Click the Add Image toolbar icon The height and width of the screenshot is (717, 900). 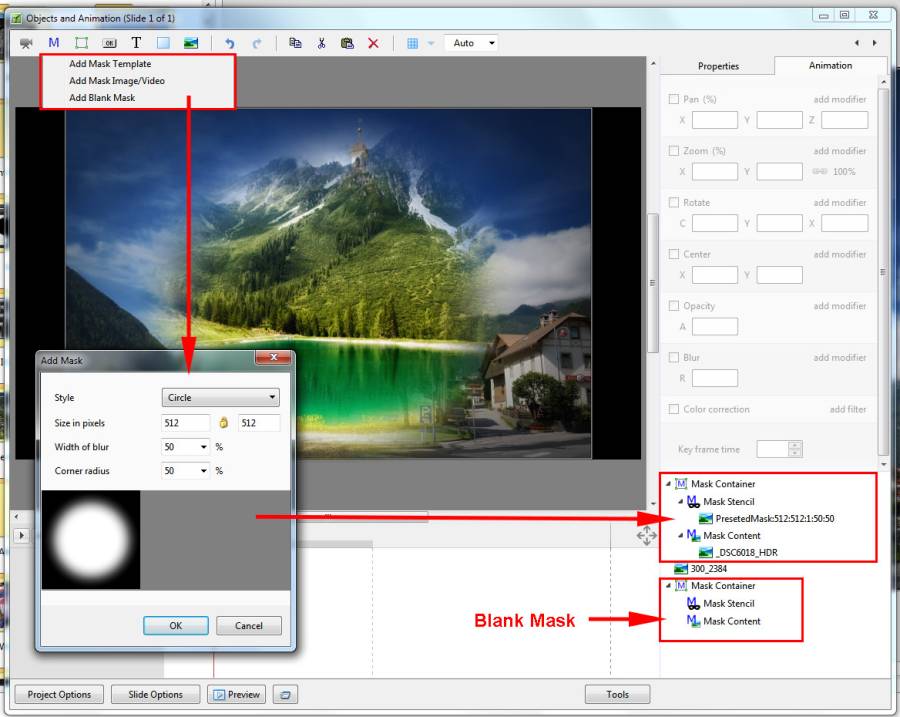(x=191, y=43)
